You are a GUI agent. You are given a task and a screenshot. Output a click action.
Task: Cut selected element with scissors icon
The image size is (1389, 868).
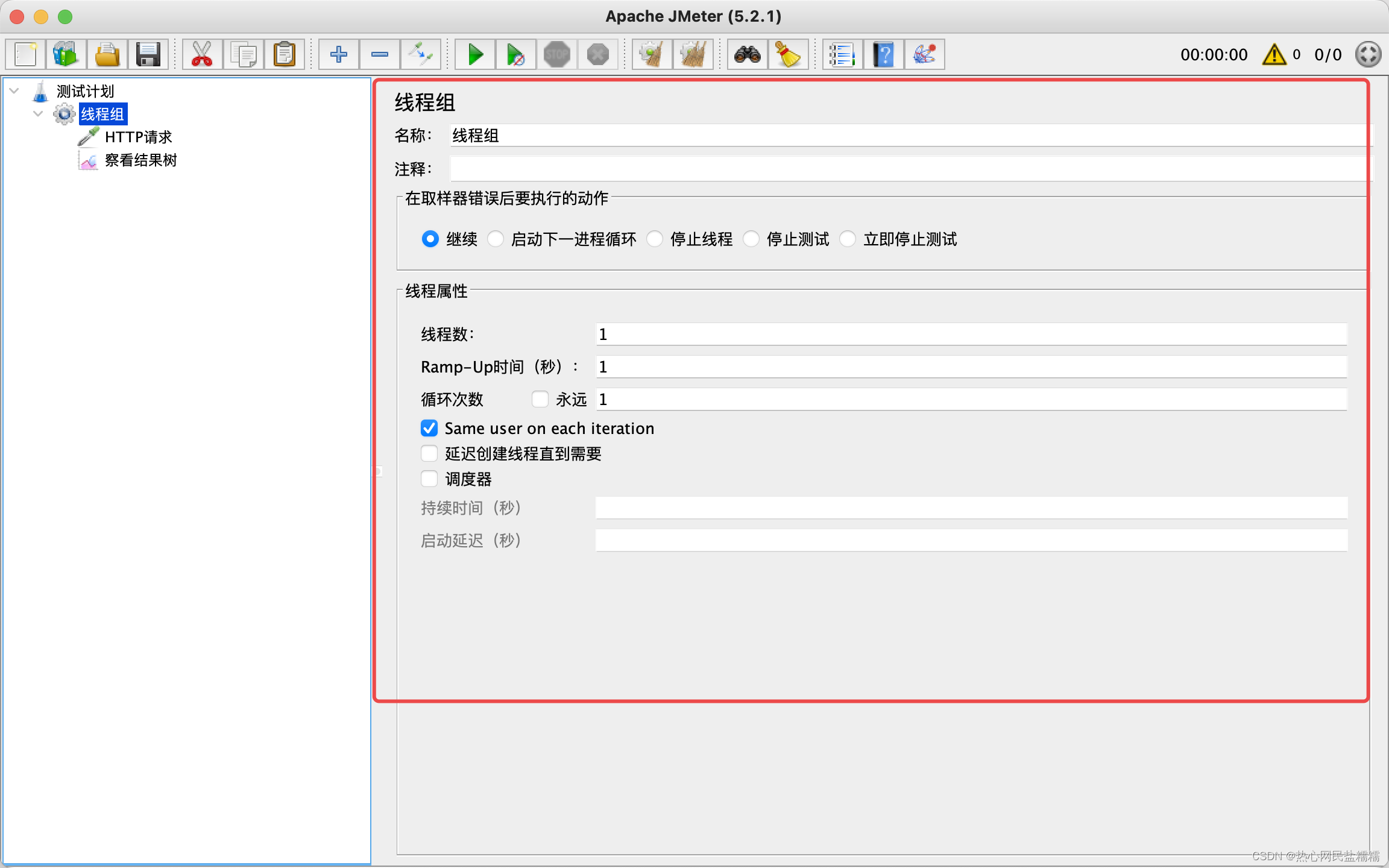pos(202,54)
